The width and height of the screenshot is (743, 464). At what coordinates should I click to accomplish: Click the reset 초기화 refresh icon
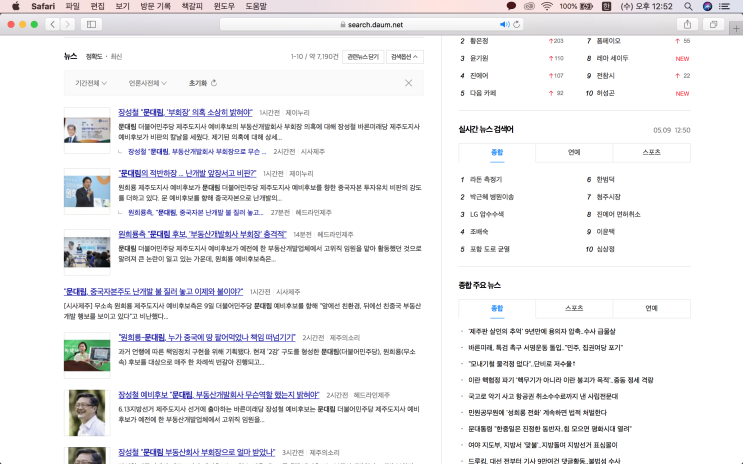click(214, 83)
